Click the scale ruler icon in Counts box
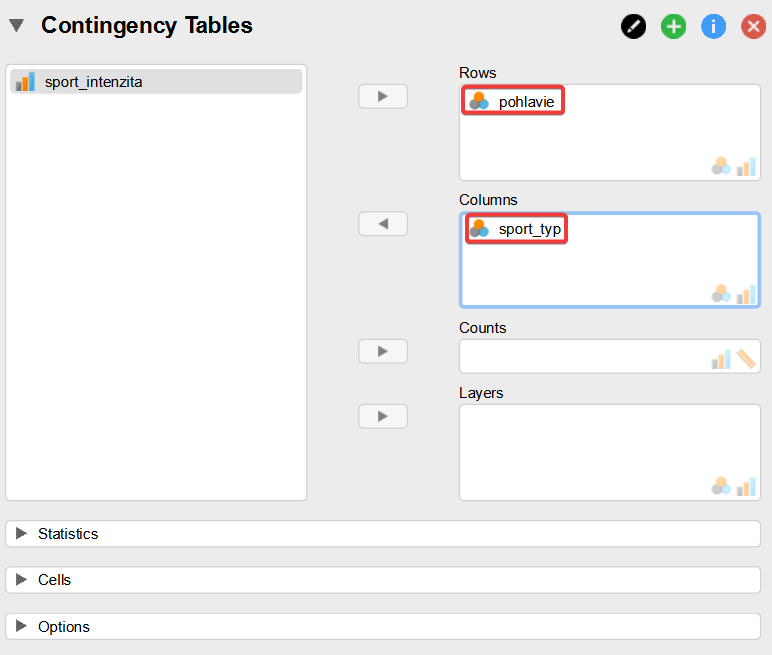This screenshot has height=655, width=772. (x=746, y=359)
